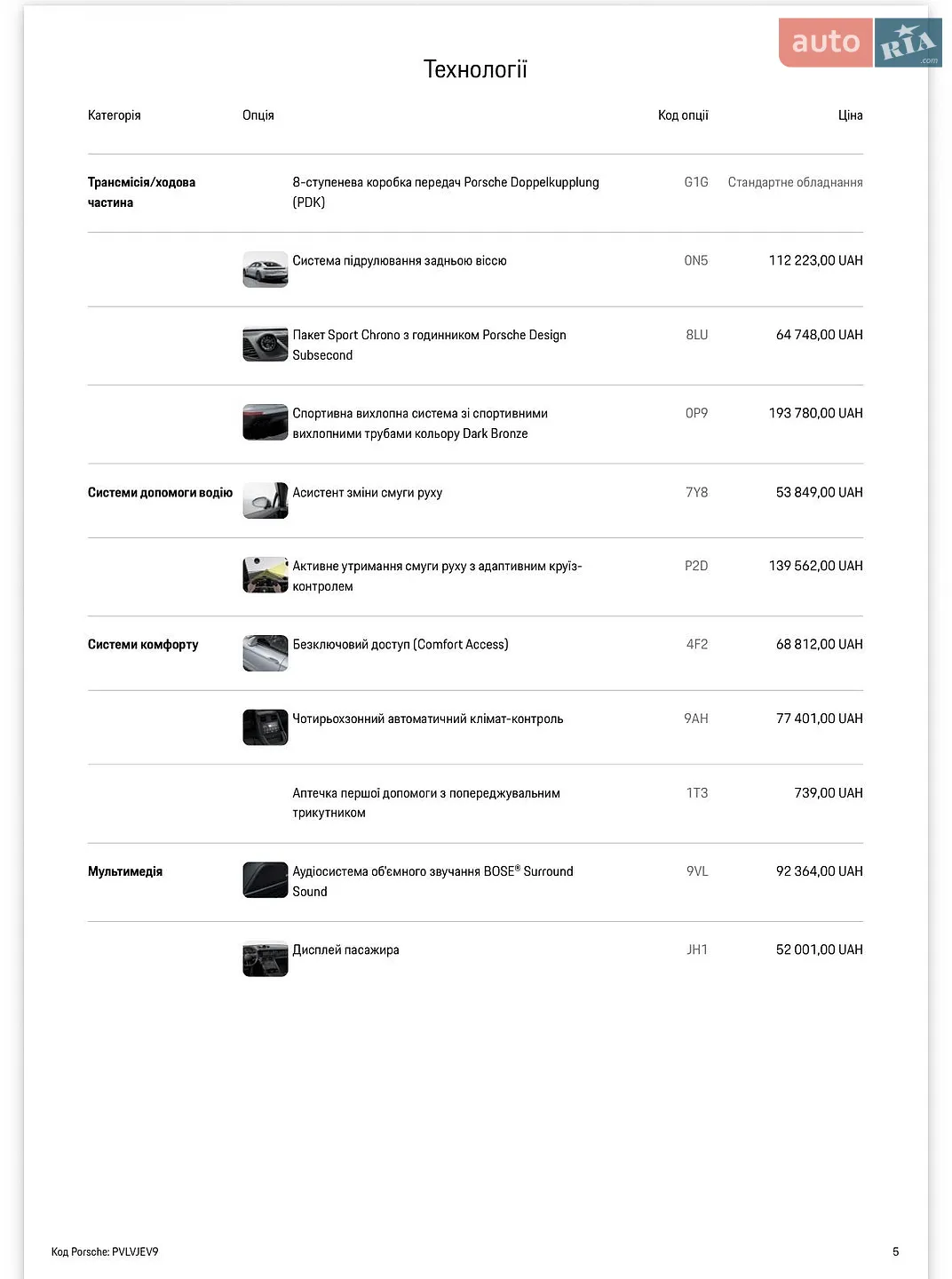
Task: Click the BOSE Surround Sound thumbnail
Action: pyautogui.click(x=266, y=881)
